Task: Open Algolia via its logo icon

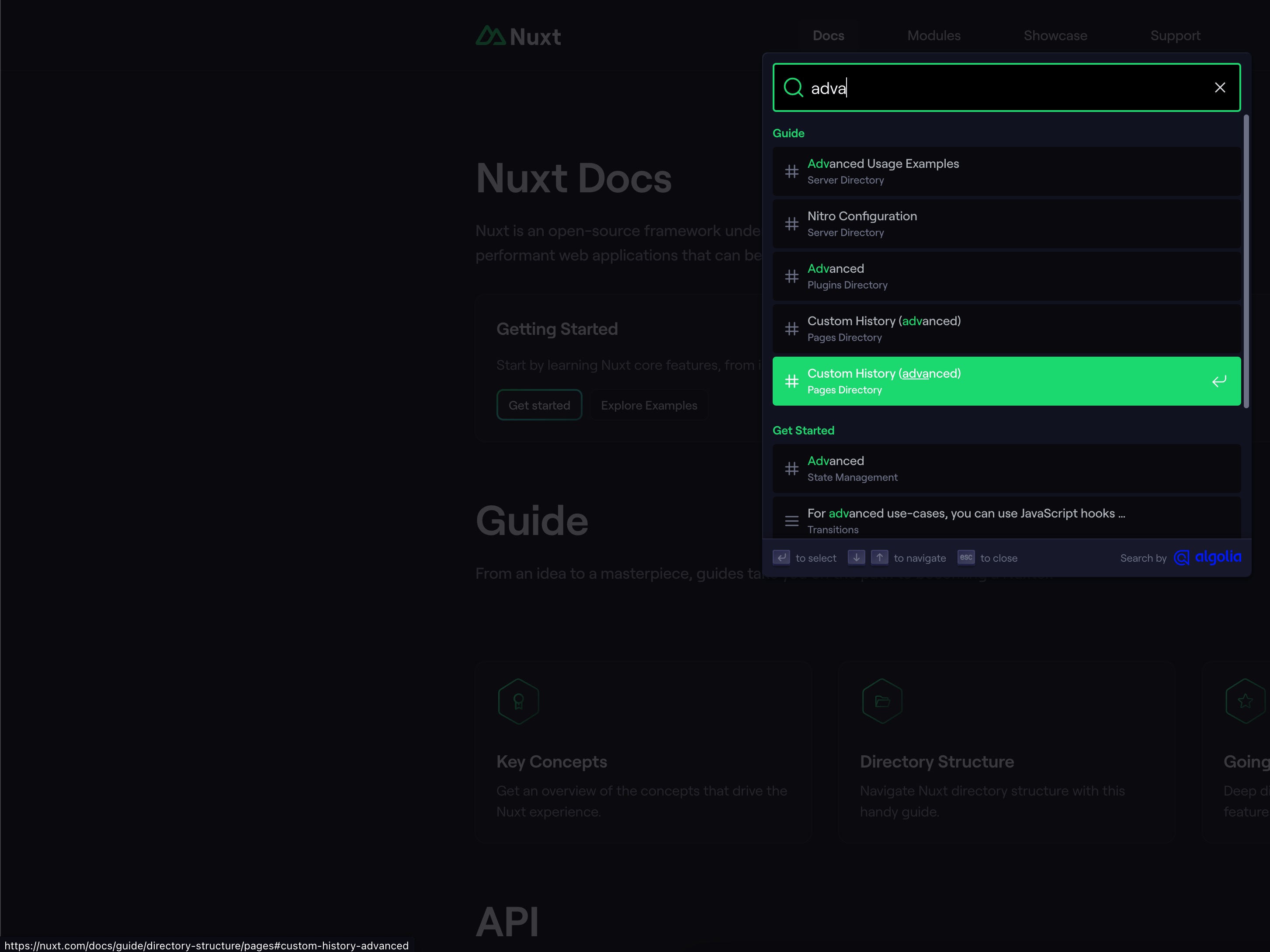Action: tap(1182, 557)
